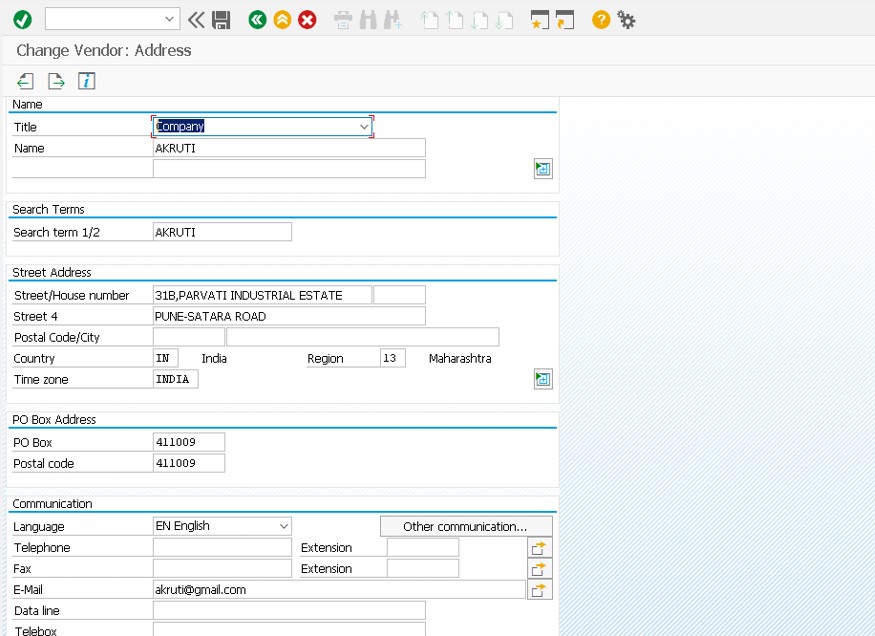Click the green Back icon
This screenshot has height=636, width=875.
pyautogui.click(x=257, y=20)
